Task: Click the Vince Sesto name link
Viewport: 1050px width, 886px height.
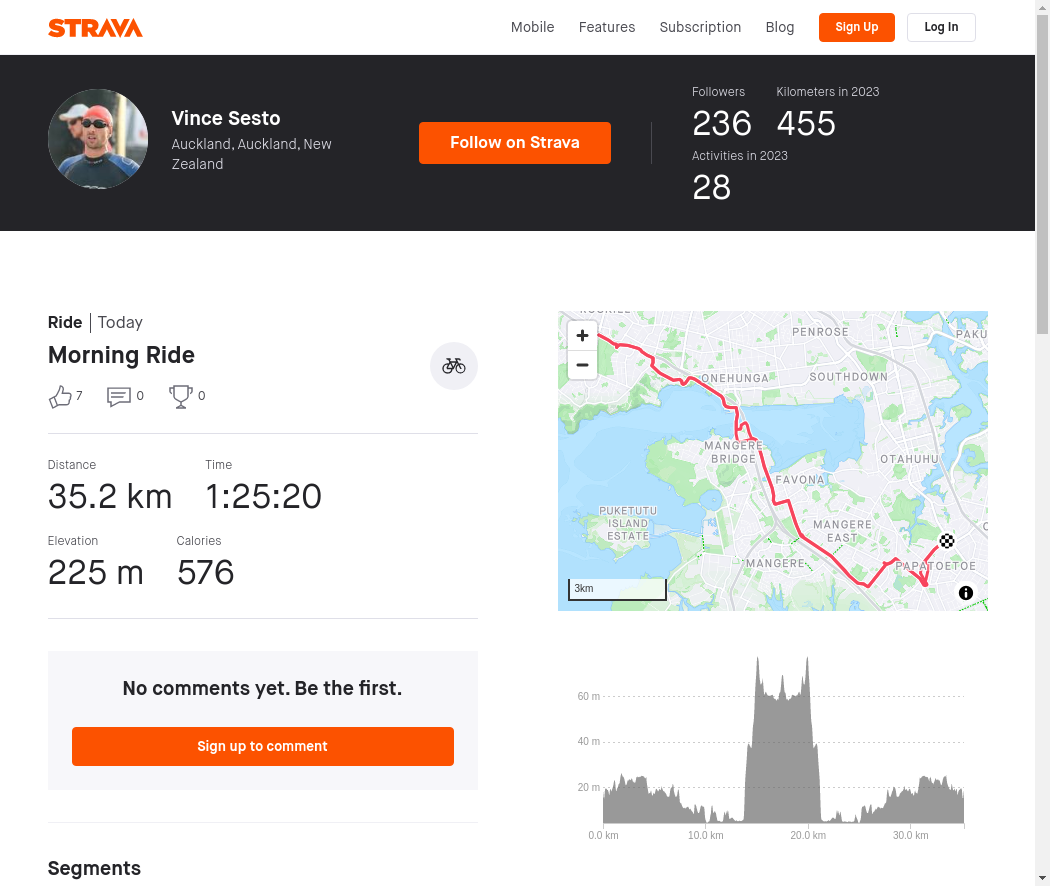Action: pos(226,119)
